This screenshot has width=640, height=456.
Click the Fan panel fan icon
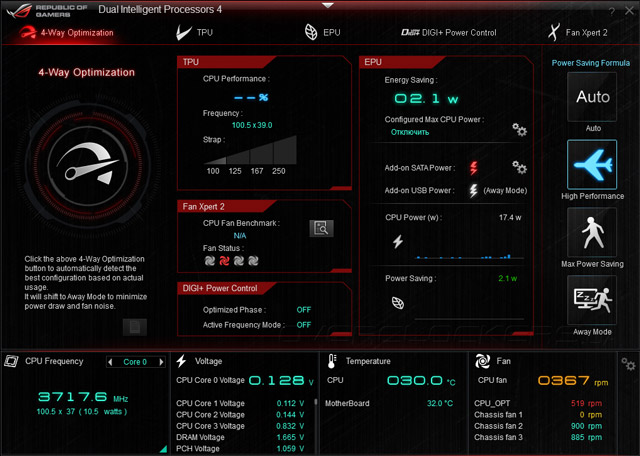tap(482, 361)
